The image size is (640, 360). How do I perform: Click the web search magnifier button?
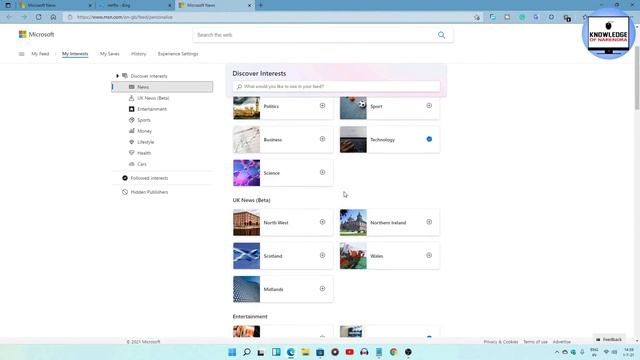(441, 35)
